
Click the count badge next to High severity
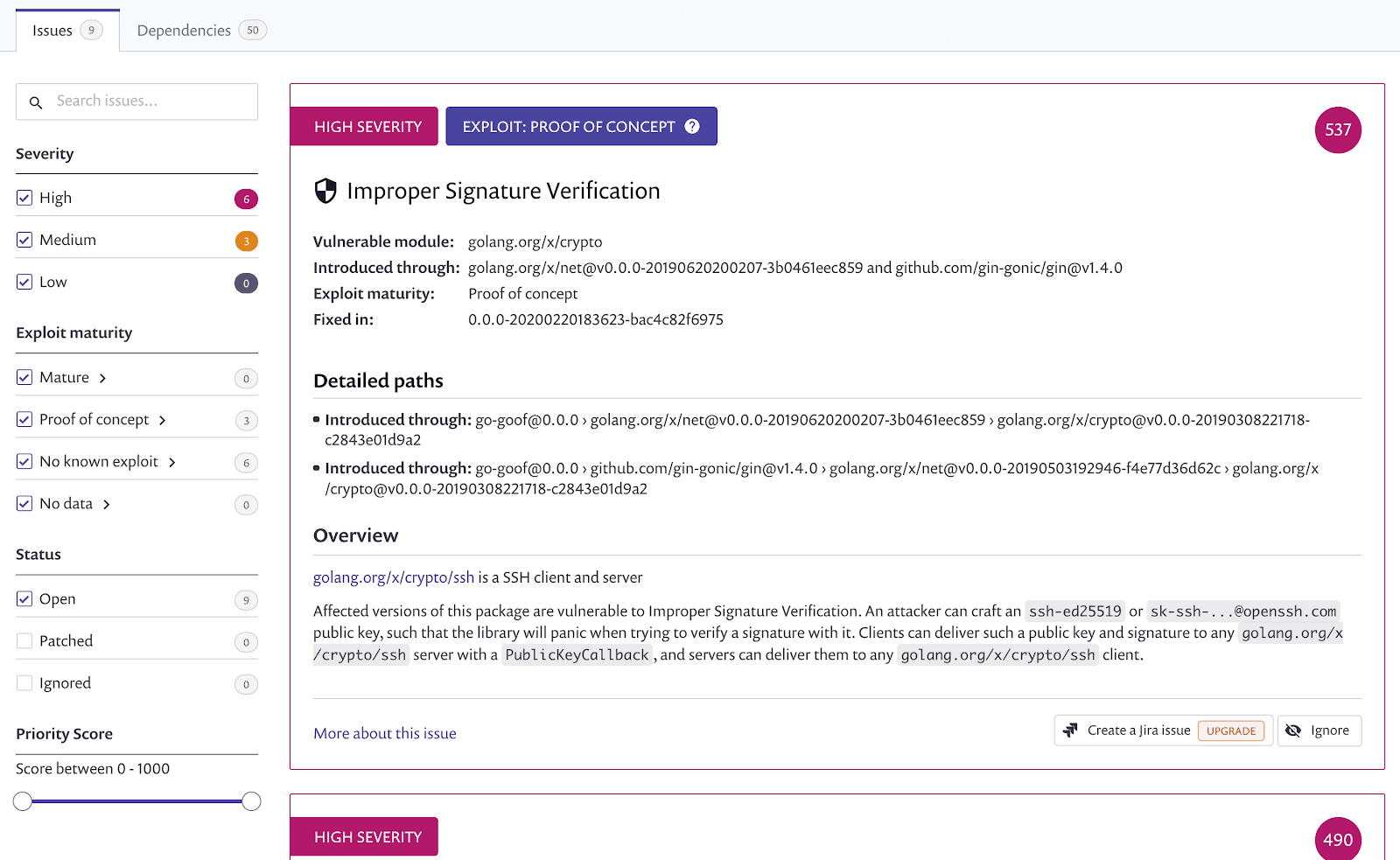246,199
